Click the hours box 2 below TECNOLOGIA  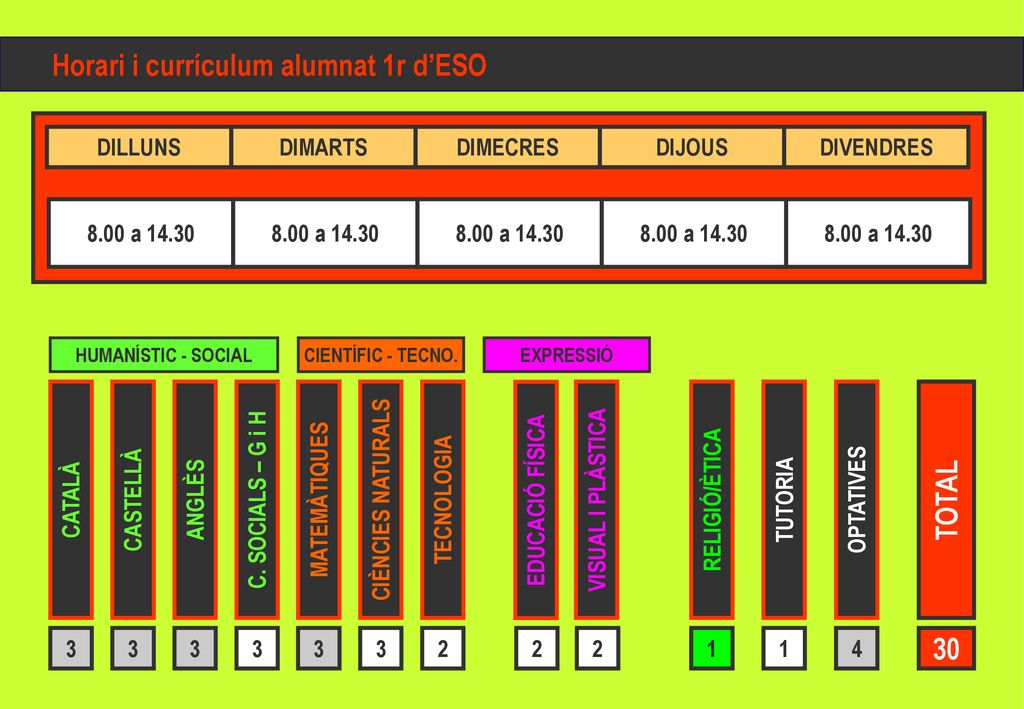click(443, 648)
